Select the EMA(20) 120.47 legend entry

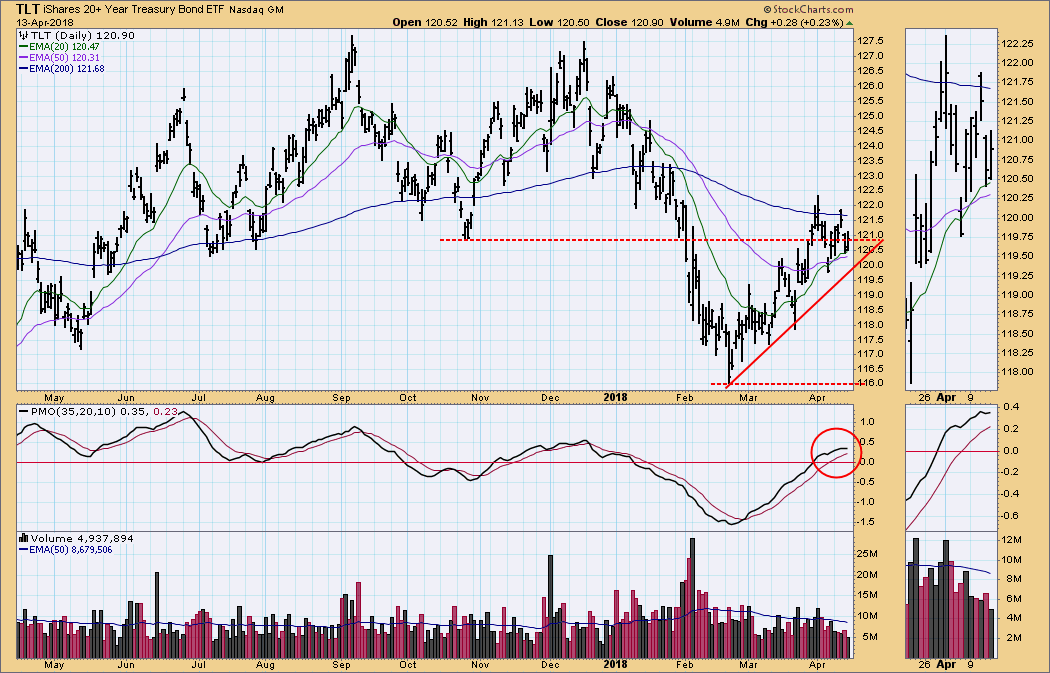click(x=64, y=47)
